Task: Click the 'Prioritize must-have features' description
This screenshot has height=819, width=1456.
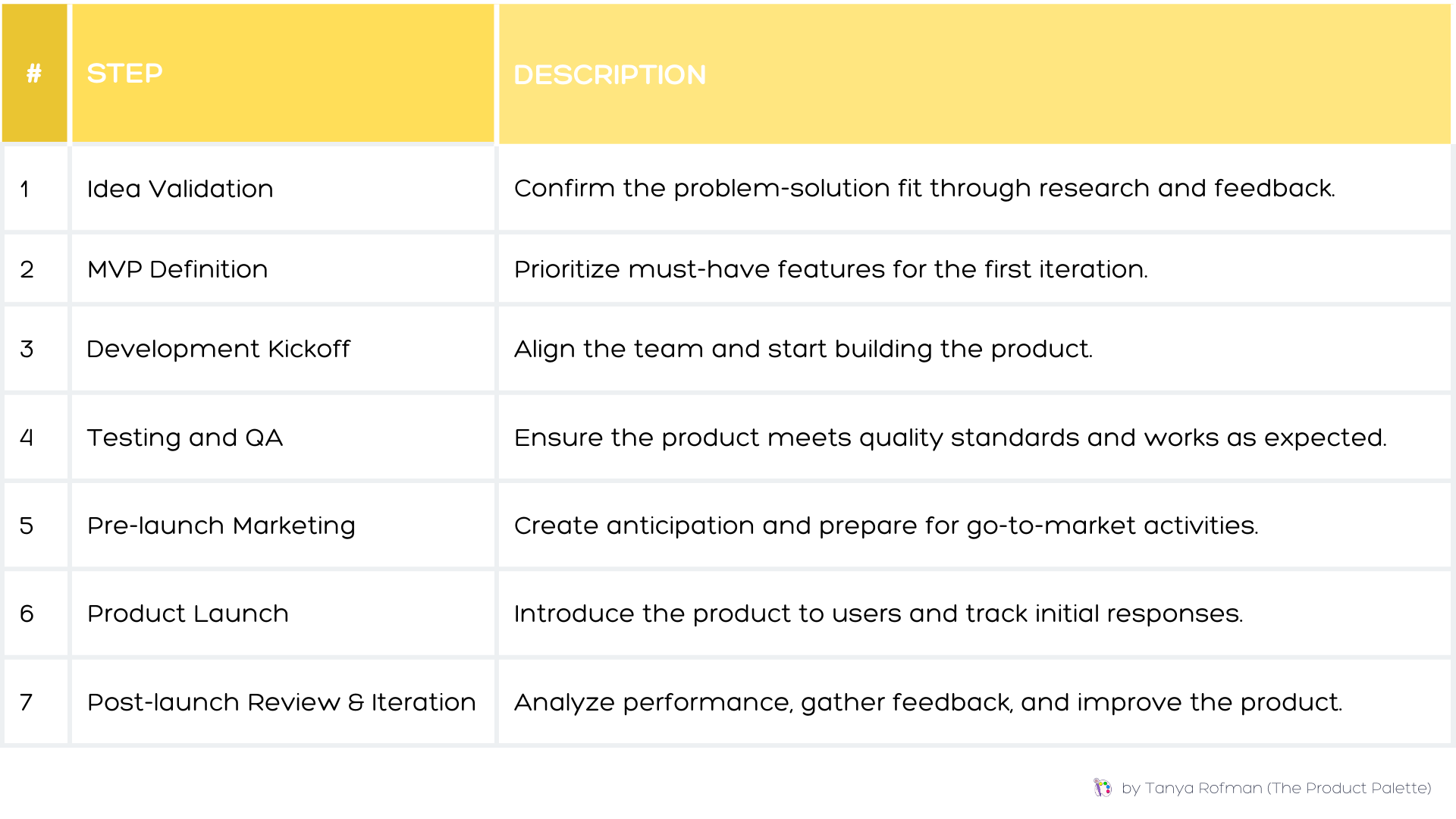Action: tap(830, 269)
